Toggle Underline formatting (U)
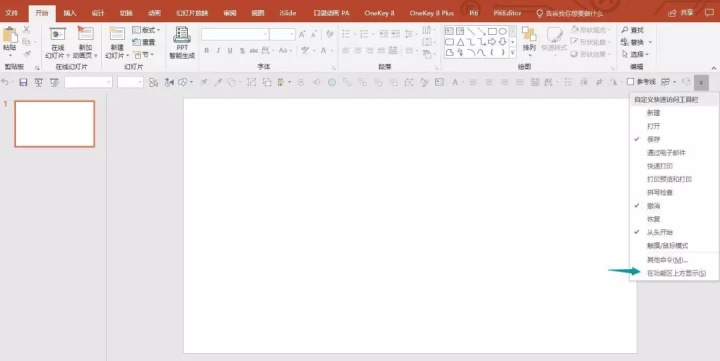 coord(230,51)
